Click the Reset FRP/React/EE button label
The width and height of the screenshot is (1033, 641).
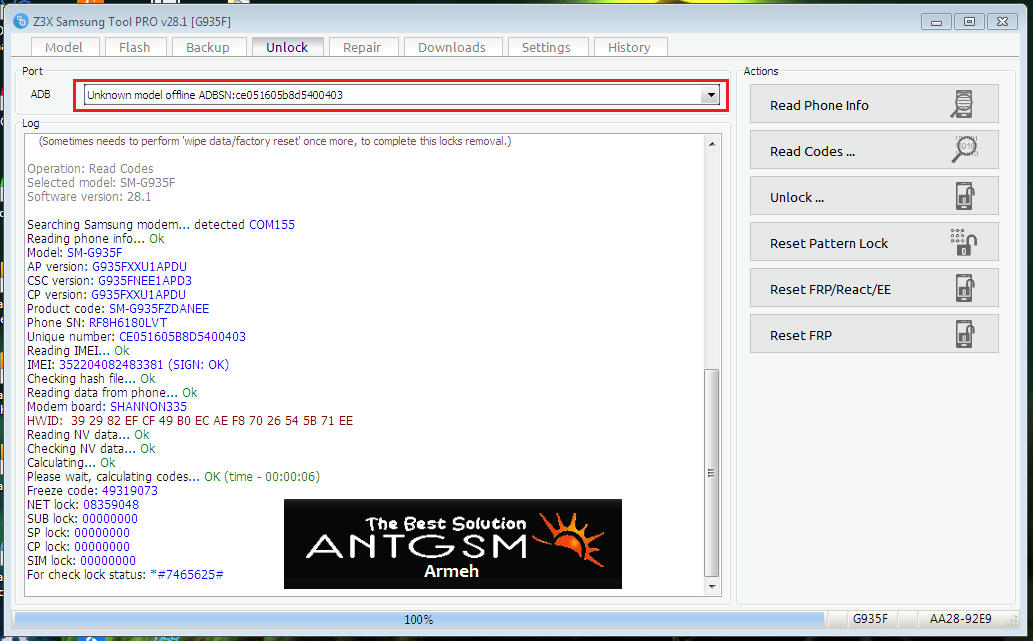[830, 290]
